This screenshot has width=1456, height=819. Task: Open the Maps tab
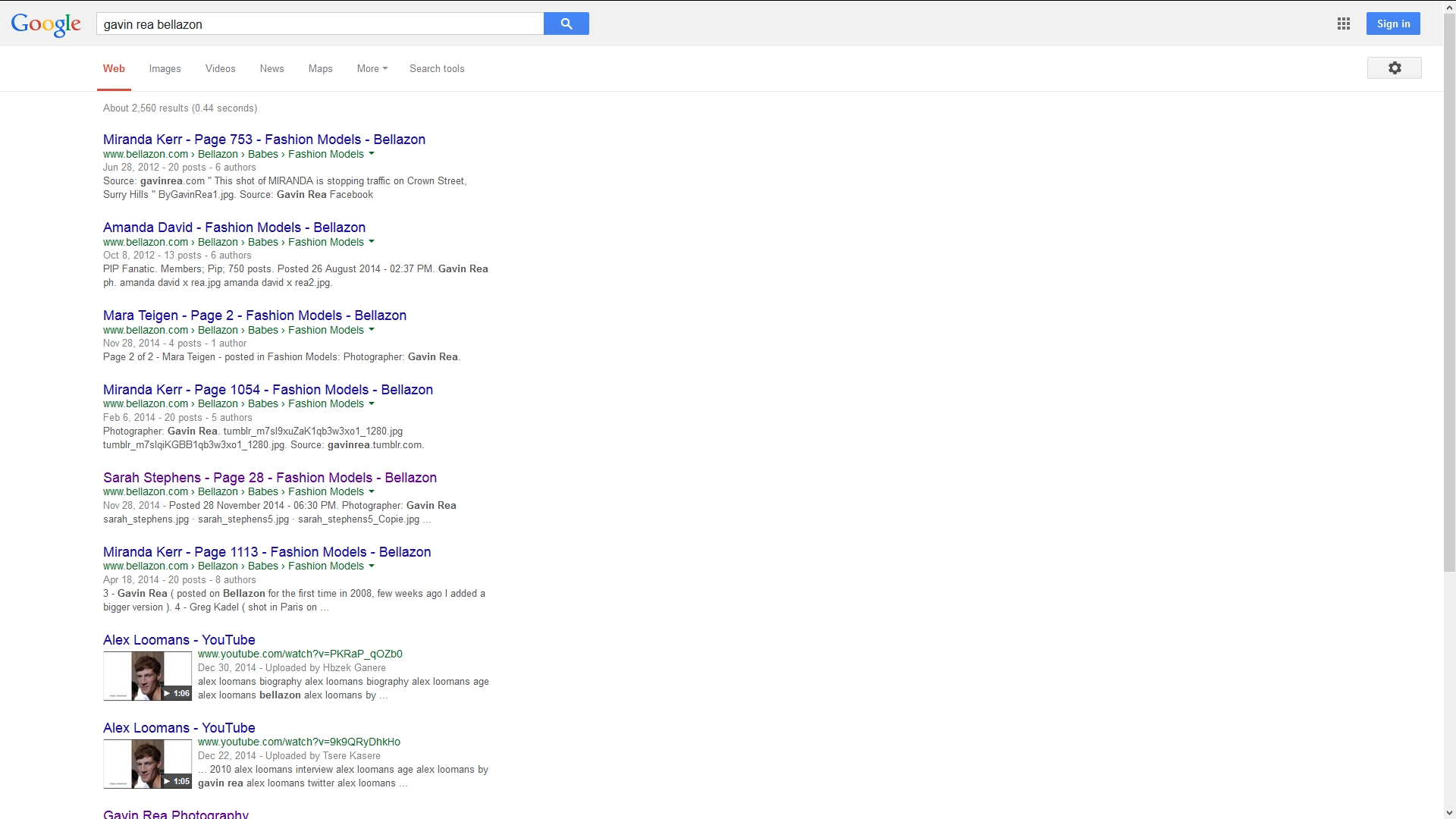tap(320, 68)
